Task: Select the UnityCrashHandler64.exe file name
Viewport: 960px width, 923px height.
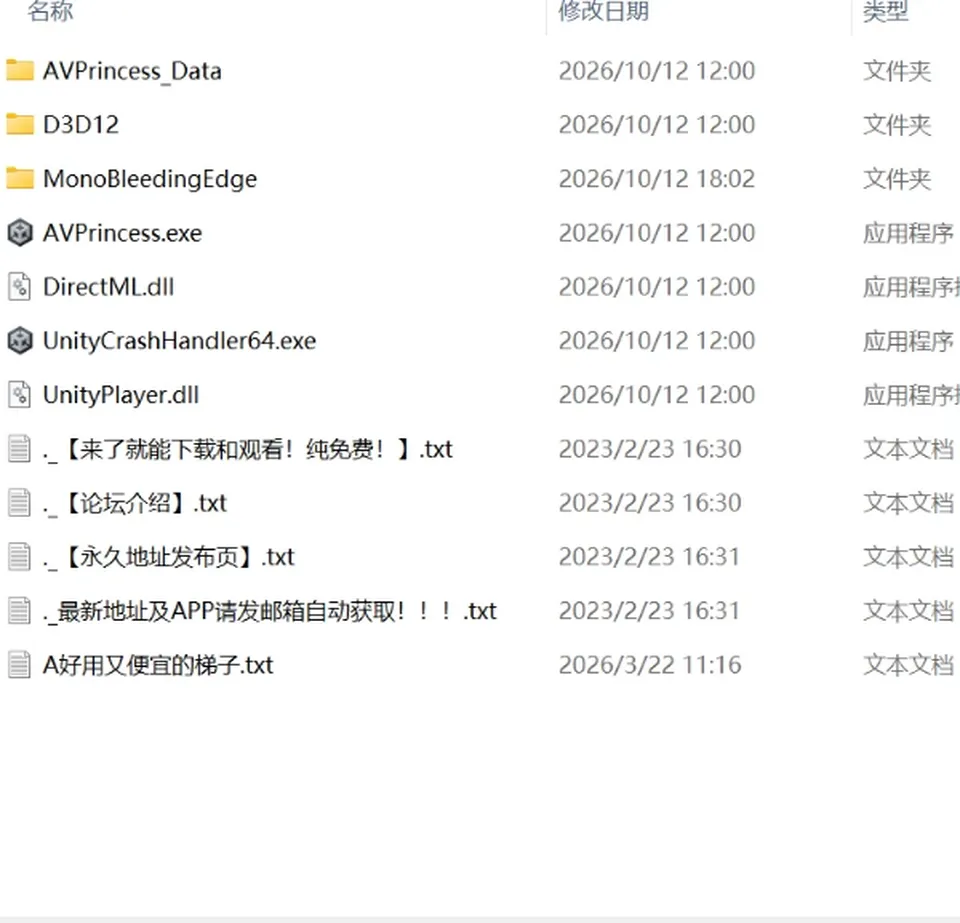Action: [x=179, y=341]
